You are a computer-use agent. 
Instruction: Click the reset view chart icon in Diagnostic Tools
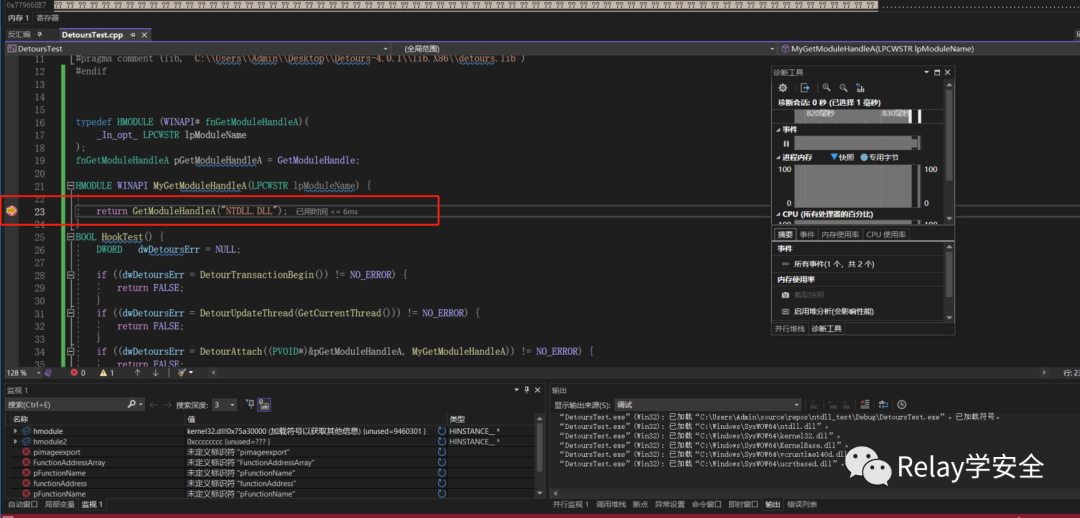pyautogui.click(x=860, y=87)
